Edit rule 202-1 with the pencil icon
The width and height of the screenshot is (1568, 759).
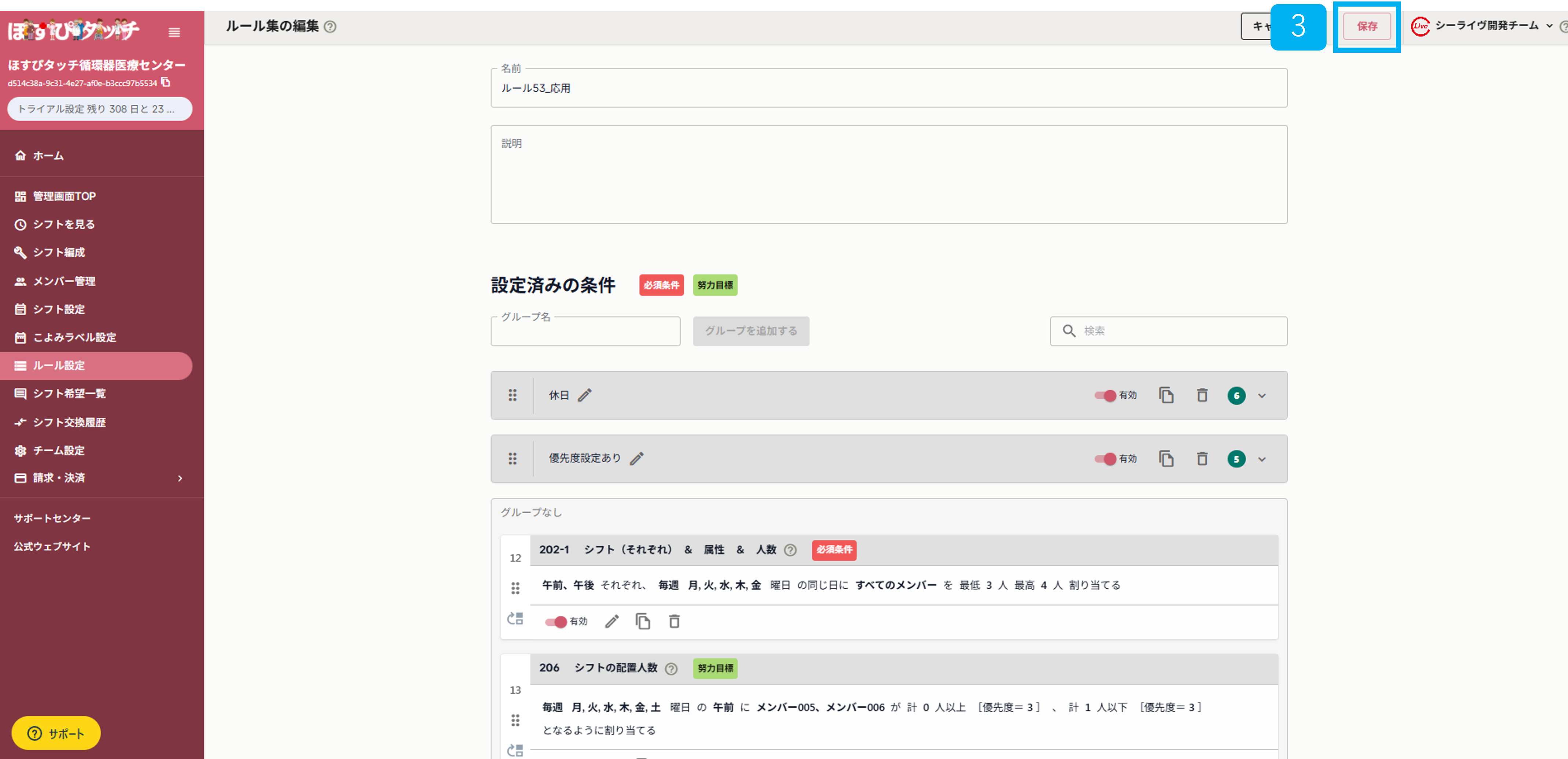[612, 621]
